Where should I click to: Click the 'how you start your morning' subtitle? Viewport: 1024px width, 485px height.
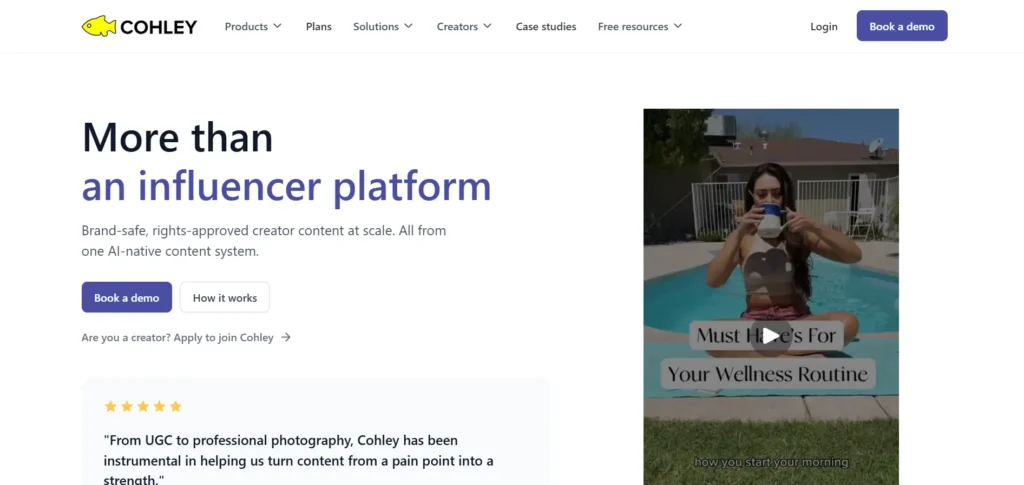click(771, 463)
